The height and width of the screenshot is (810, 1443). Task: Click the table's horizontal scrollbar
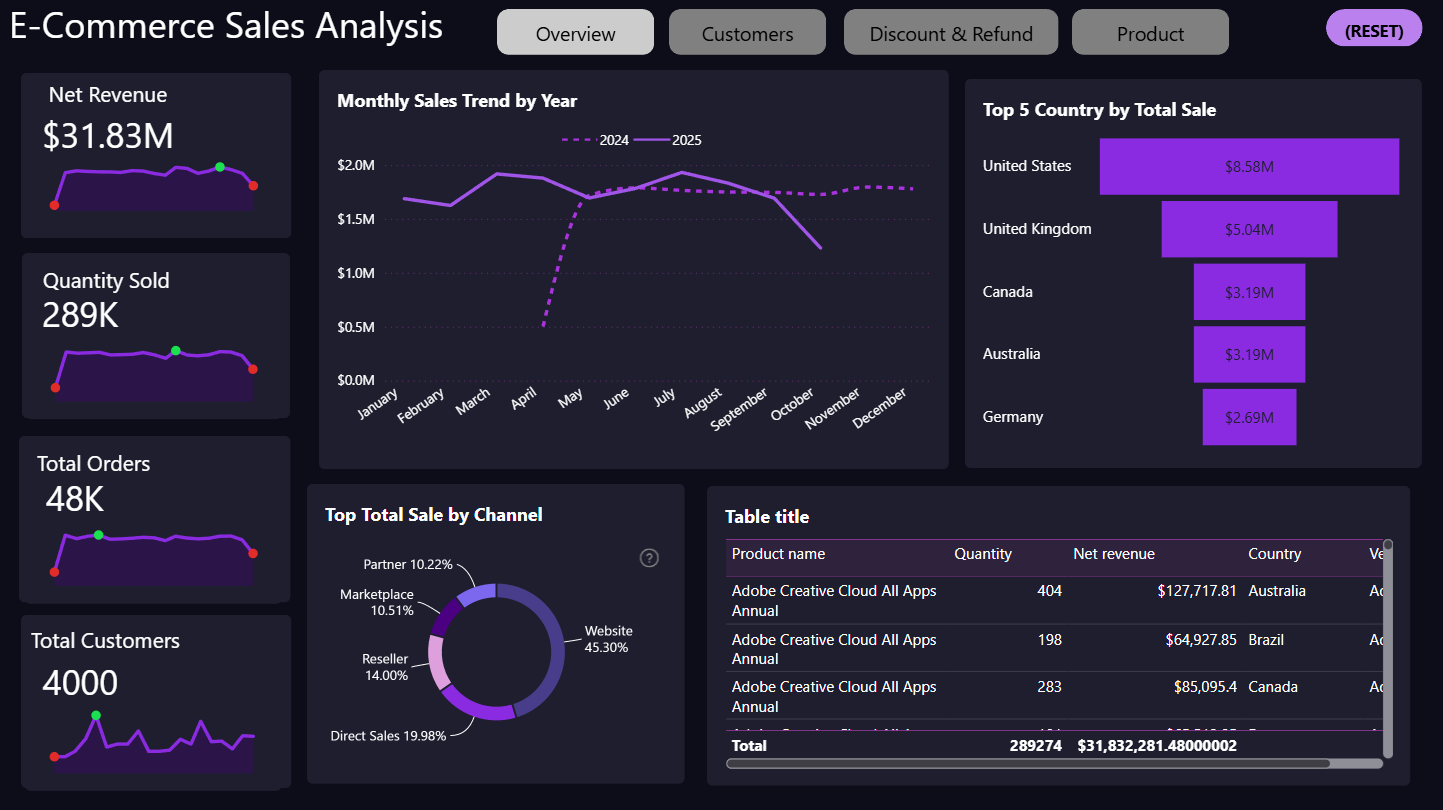(x=1028, y=763)
